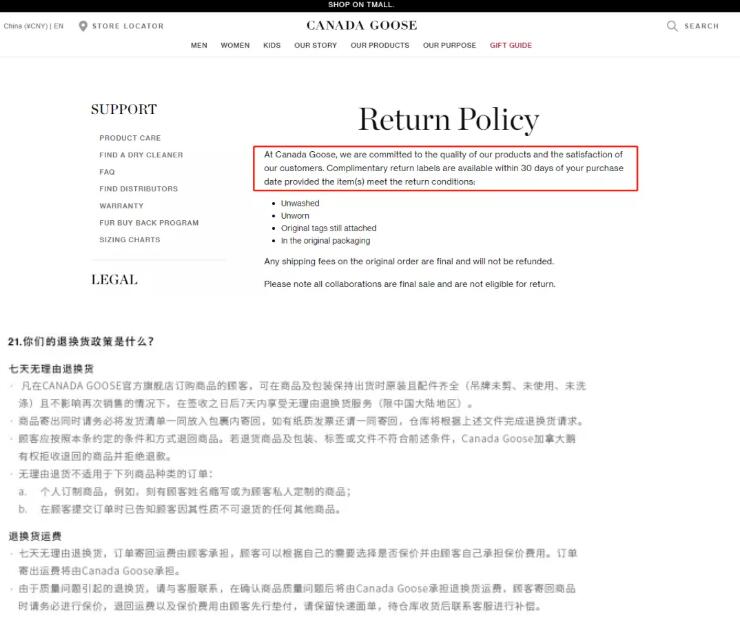Screen dimensions: 740x620
Task: Go to the OUR STORY menu item
Action: 315,45
